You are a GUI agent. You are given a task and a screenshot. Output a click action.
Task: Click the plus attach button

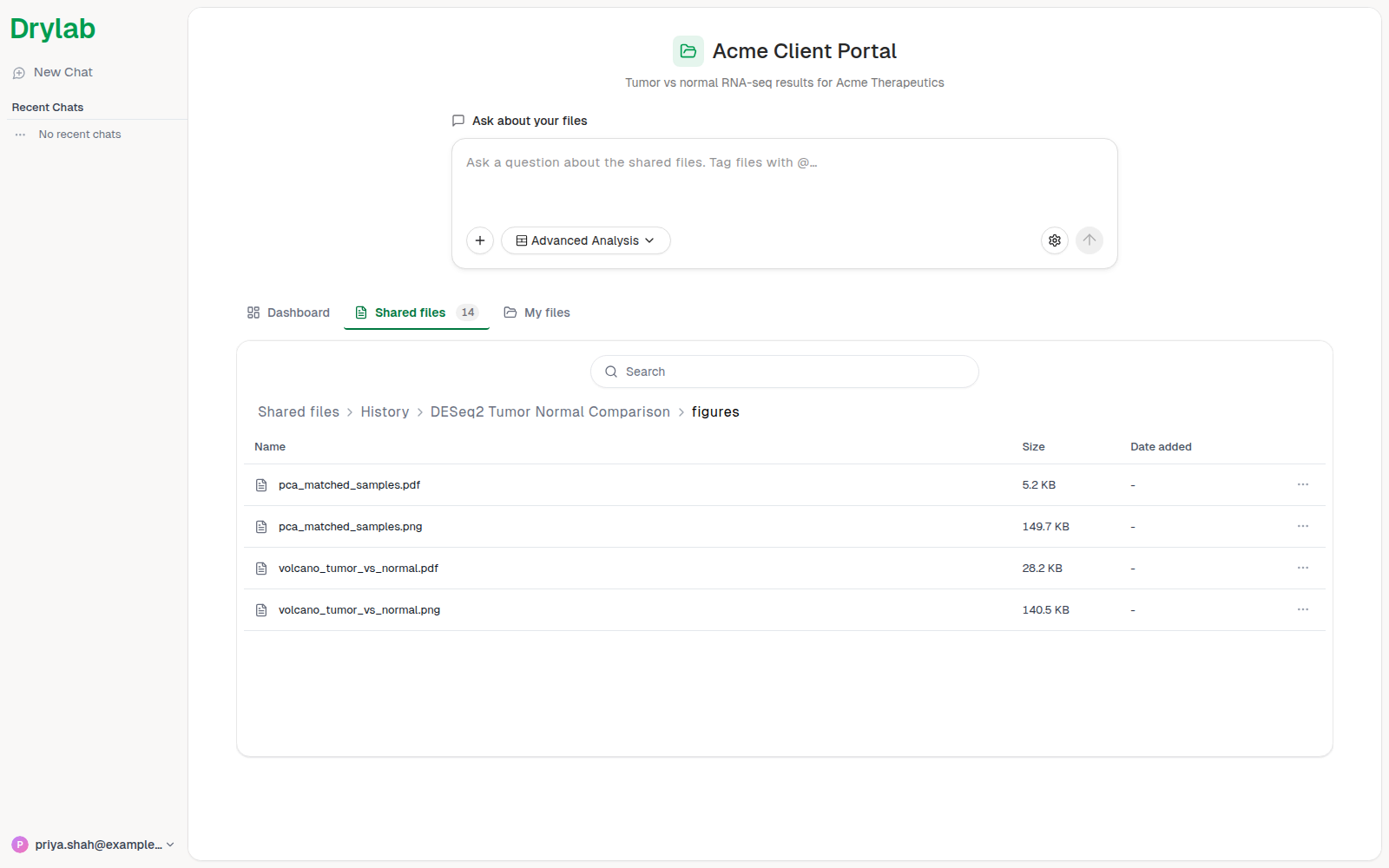click(x=480, y=240)
